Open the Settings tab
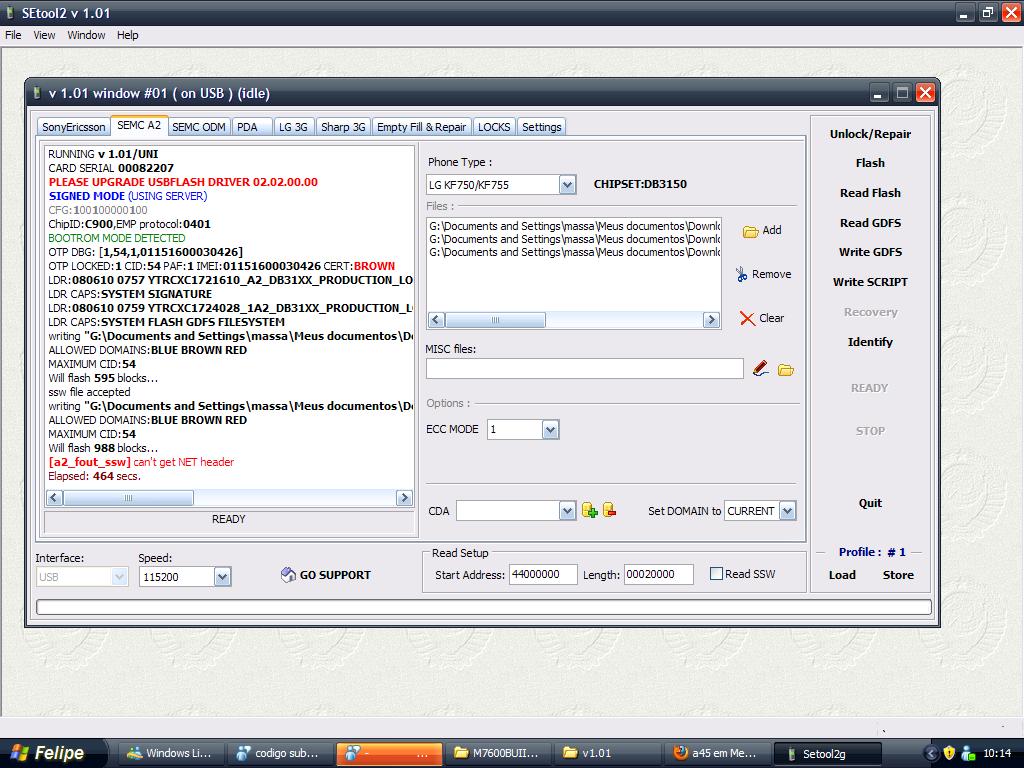The width and height of the screenshot is (1024, 768). (x=541, y=127)
